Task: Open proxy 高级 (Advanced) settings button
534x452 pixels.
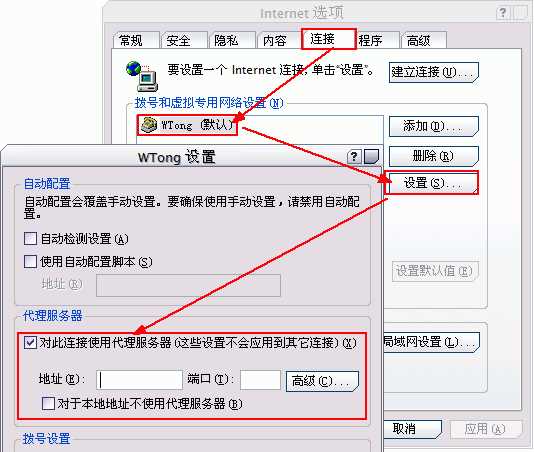Action: pos(322,381)
